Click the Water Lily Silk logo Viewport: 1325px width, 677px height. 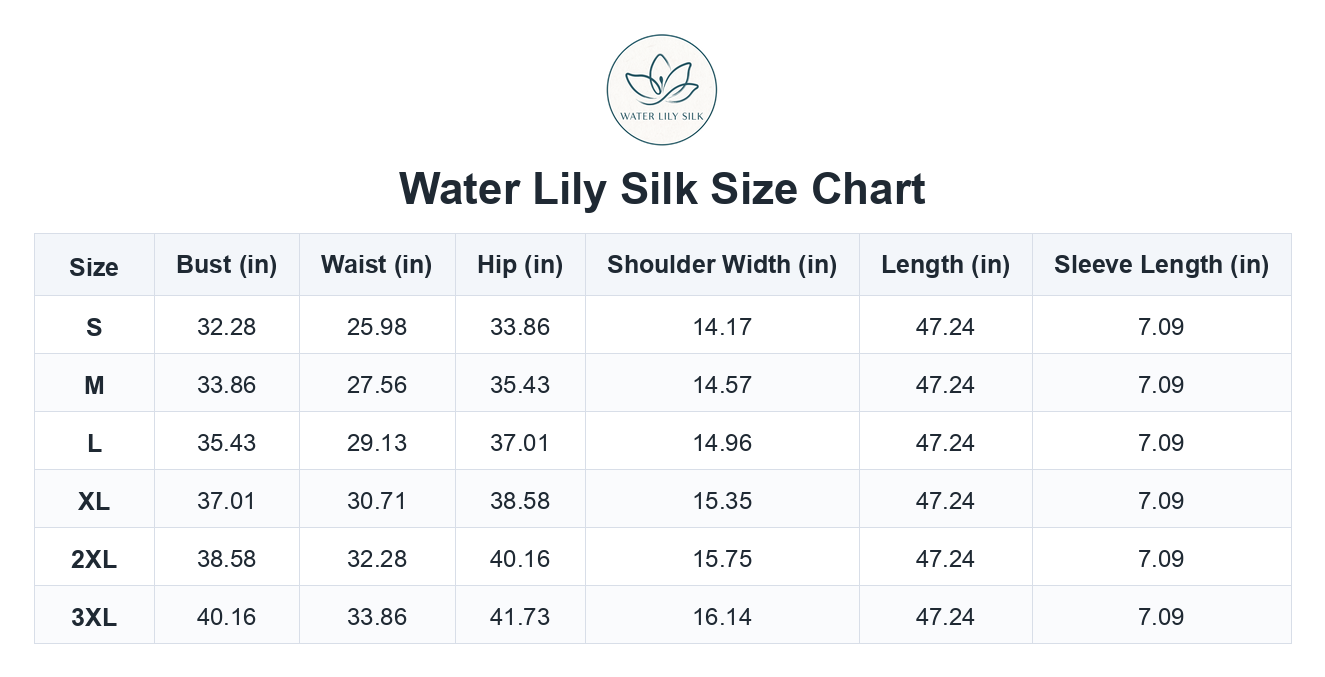[x=662, y=90]
